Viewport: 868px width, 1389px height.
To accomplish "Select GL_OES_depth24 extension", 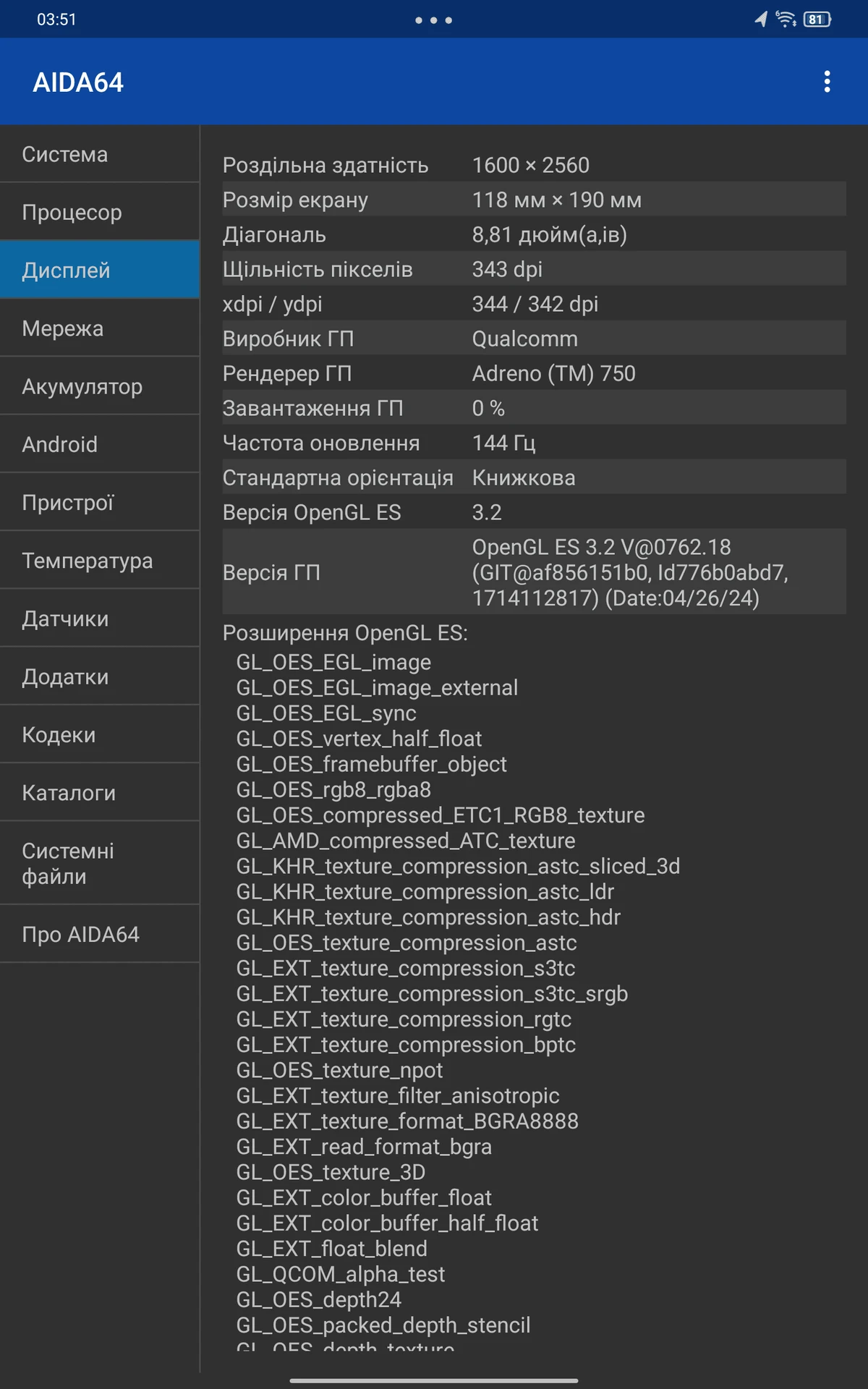I will pyautogui.click(x=318, y=1299).
